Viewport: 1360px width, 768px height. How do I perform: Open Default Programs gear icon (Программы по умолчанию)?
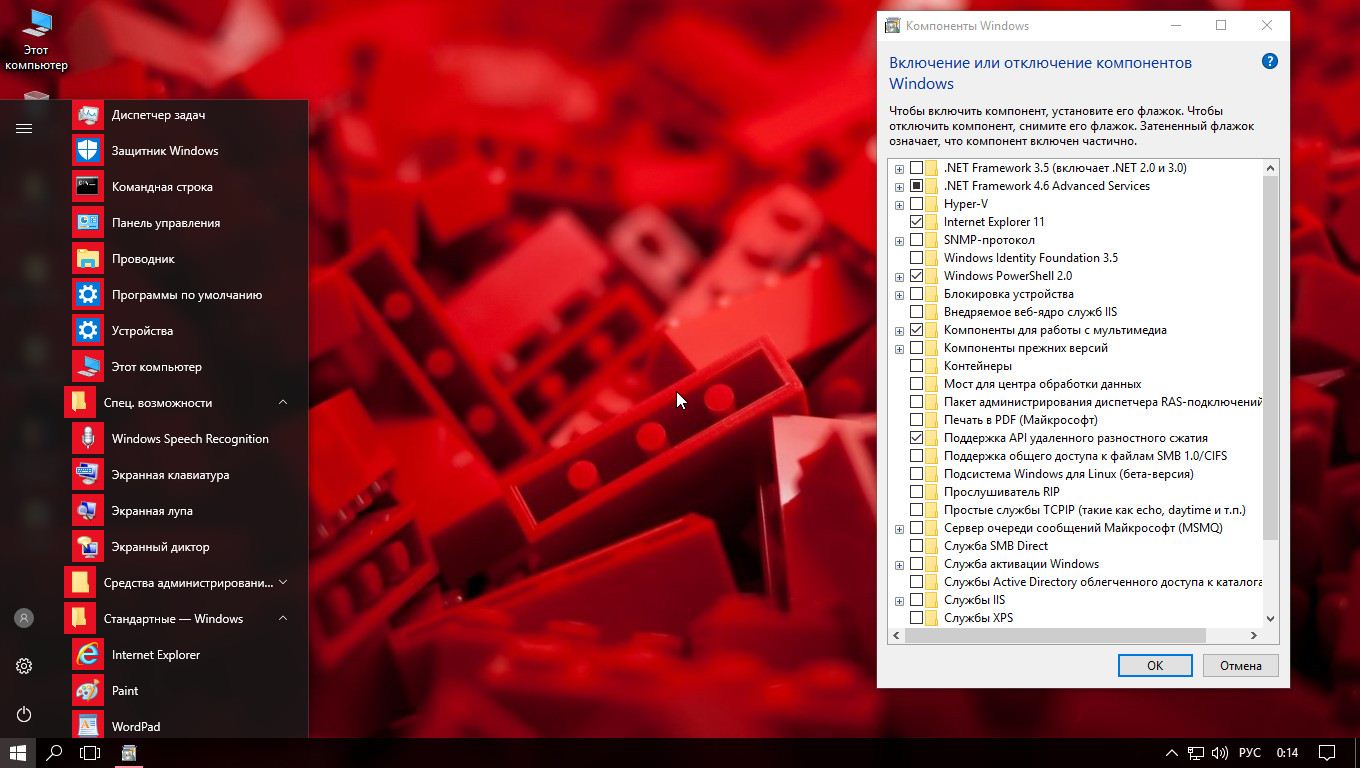(88, 295)
